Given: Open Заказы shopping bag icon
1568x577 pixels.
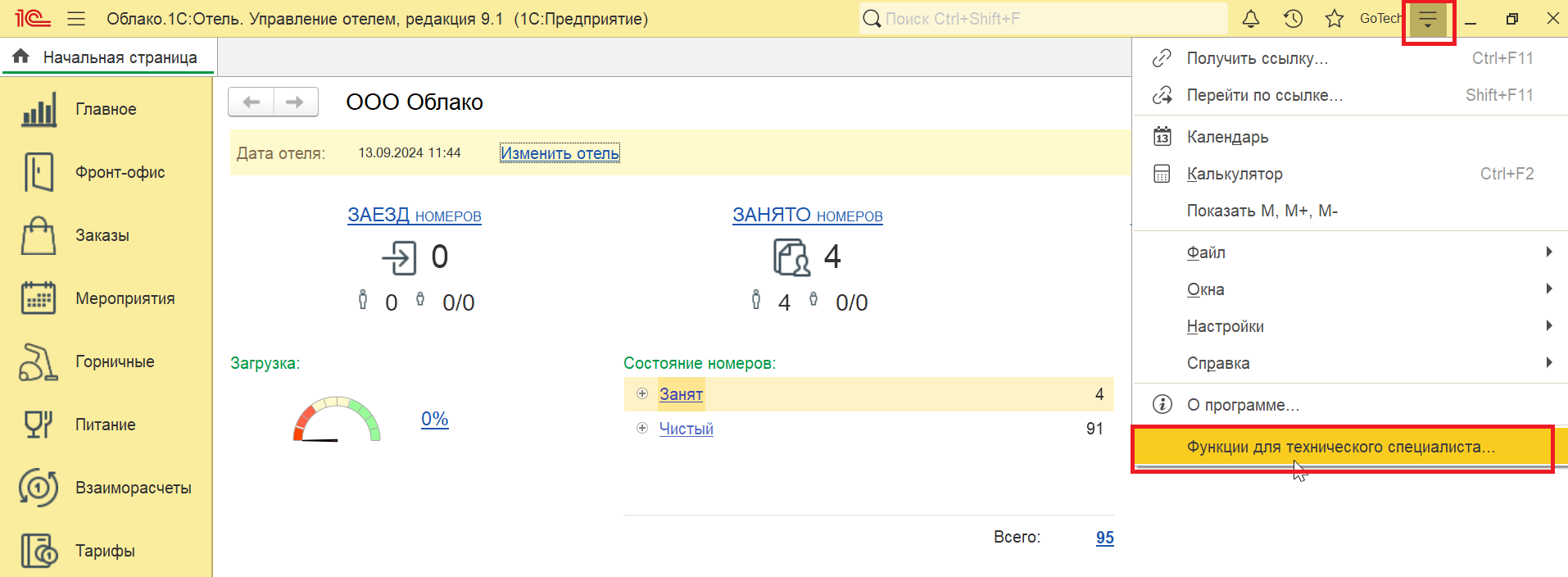Looking at the screenshot, I should point(39,235).
